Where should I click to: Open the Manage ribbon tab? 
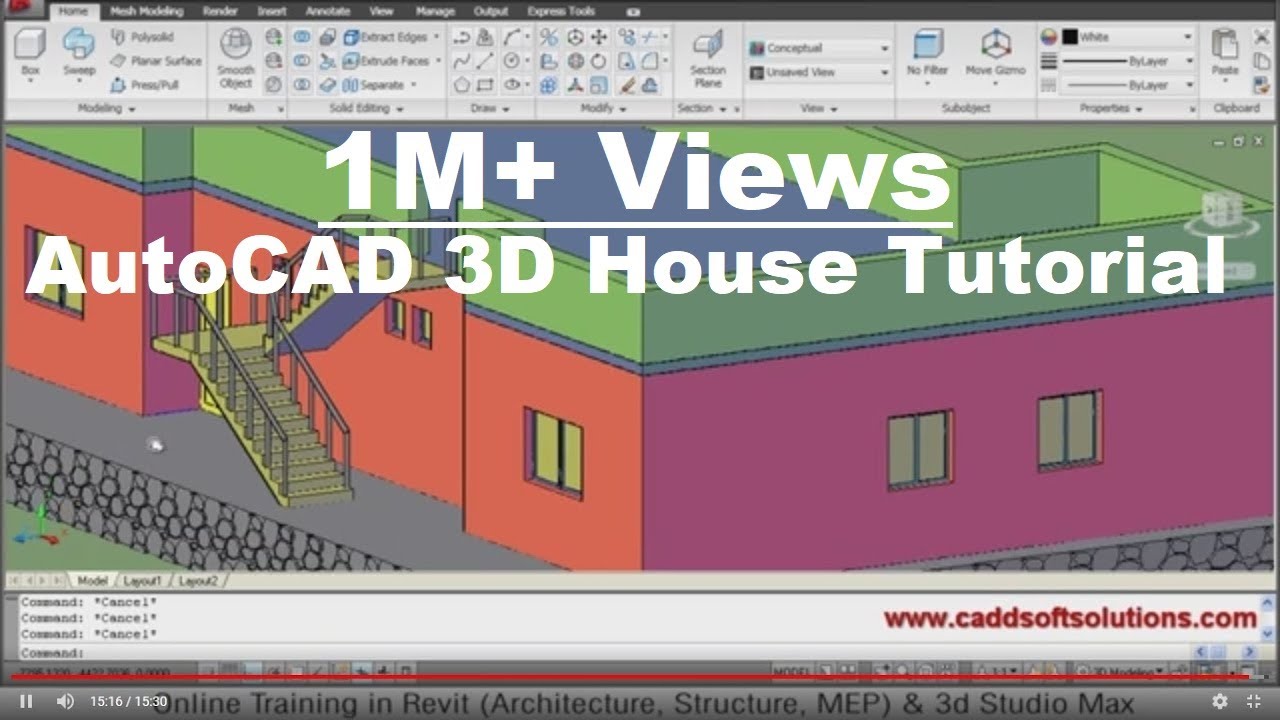pos(435,11)
